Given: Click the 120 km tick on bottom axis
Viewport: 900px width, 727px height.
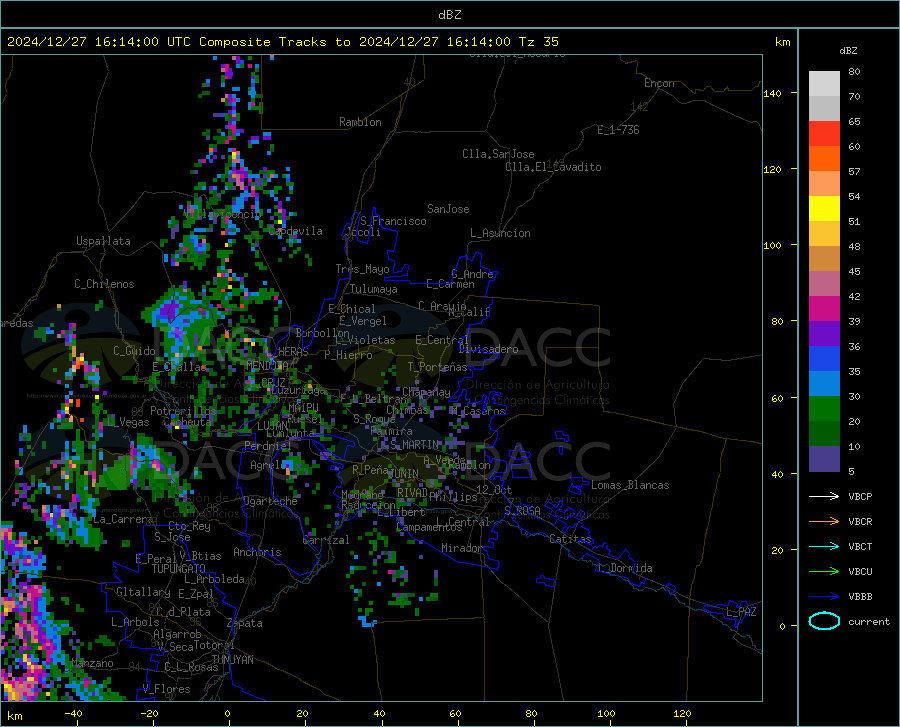Looking at the screenshot, I should pos(682,713).
